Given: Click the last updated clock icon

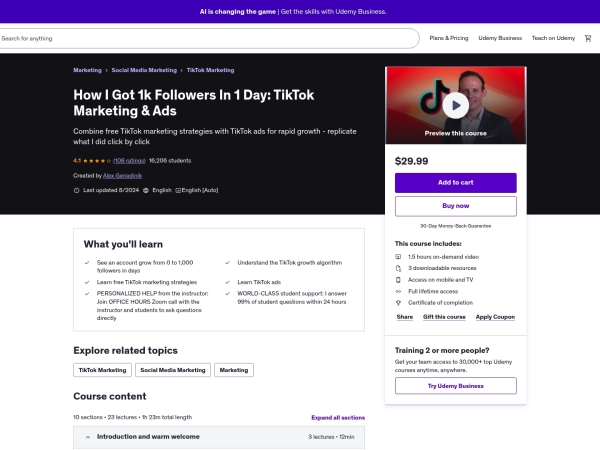Looking at the screenshot, I should point(77,190).
